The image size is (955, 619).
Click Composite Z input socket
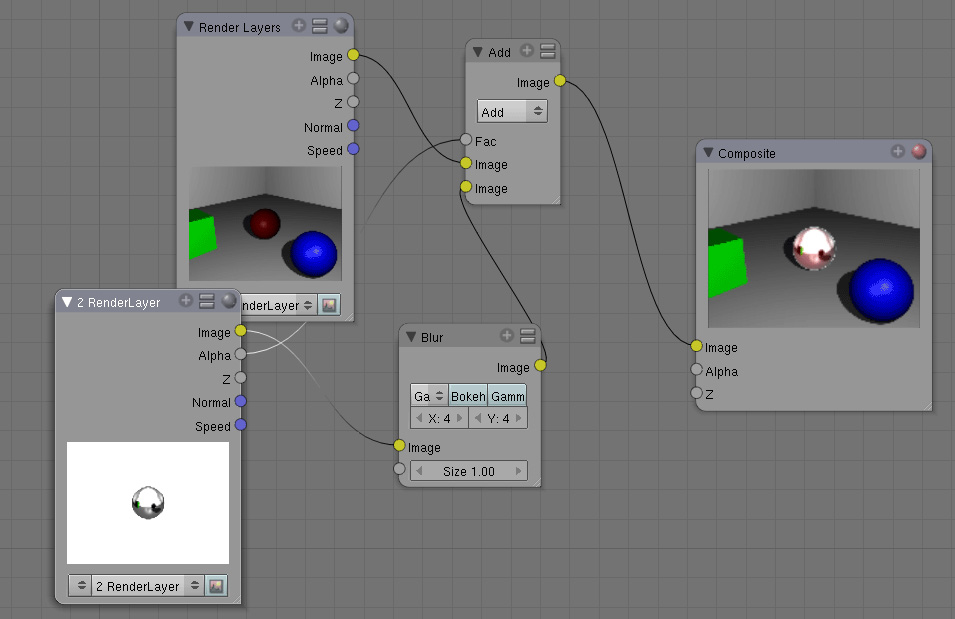coord(697,393)
